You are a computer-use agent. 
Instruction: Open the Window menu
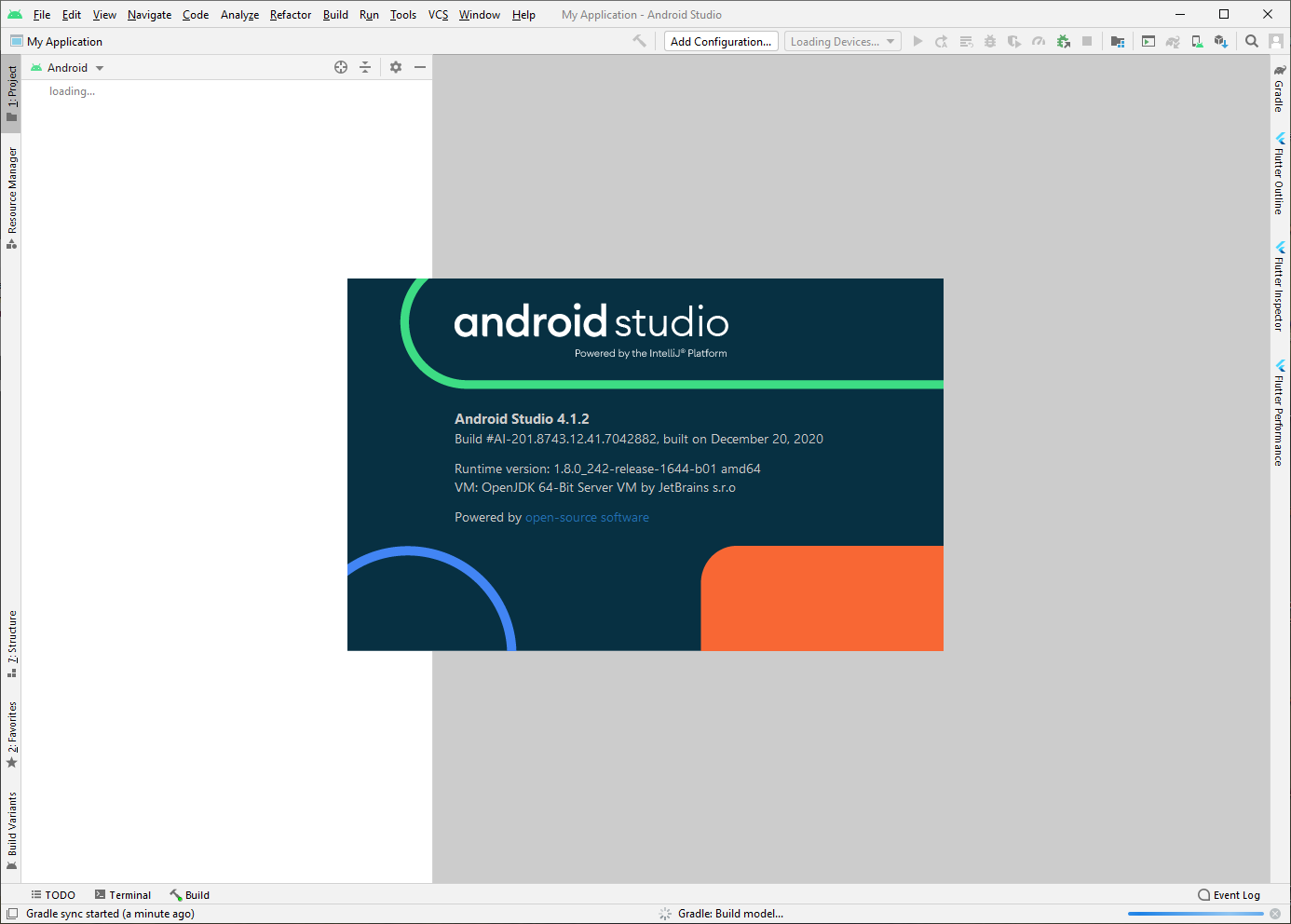(x=480, y=14)
